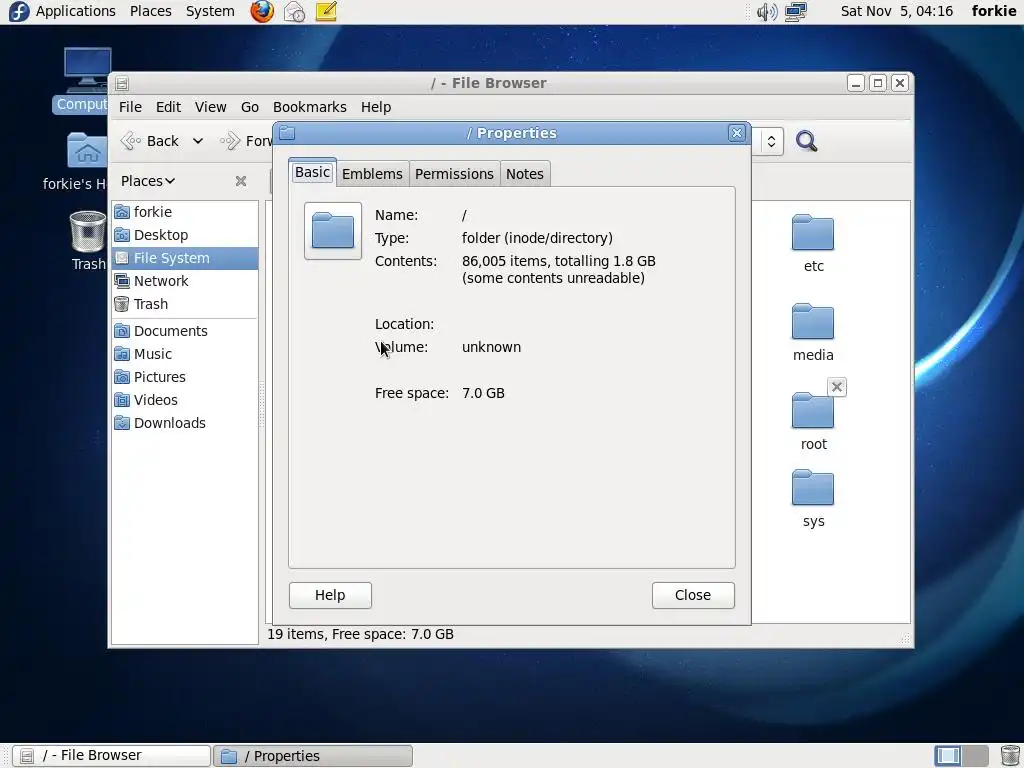Click the Properties title bar folder icon

(287, 133)
